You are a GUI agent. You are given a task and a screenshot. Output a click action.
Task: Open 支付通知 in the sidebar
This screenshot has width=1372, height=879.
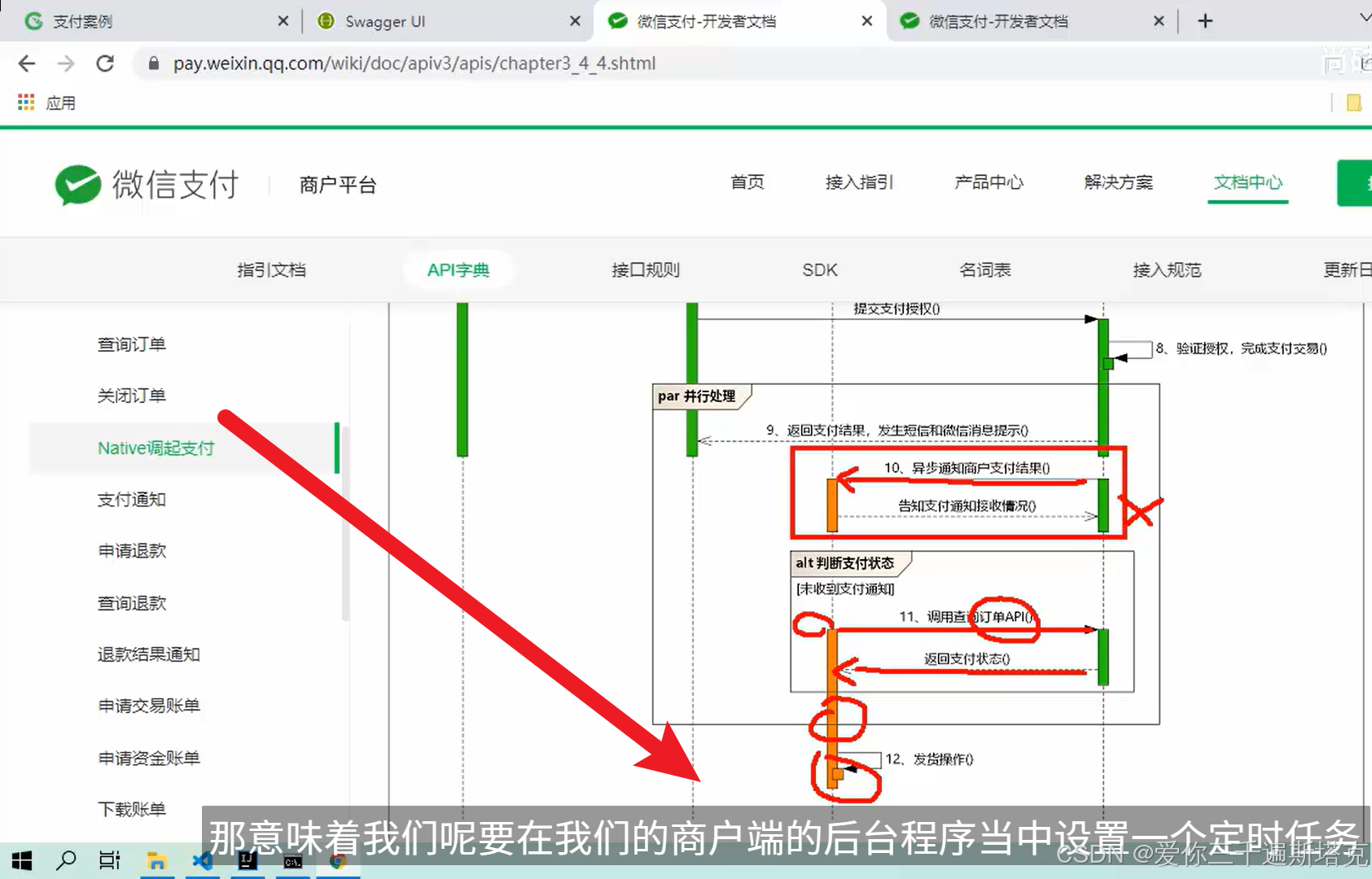(x=132, y=500)
